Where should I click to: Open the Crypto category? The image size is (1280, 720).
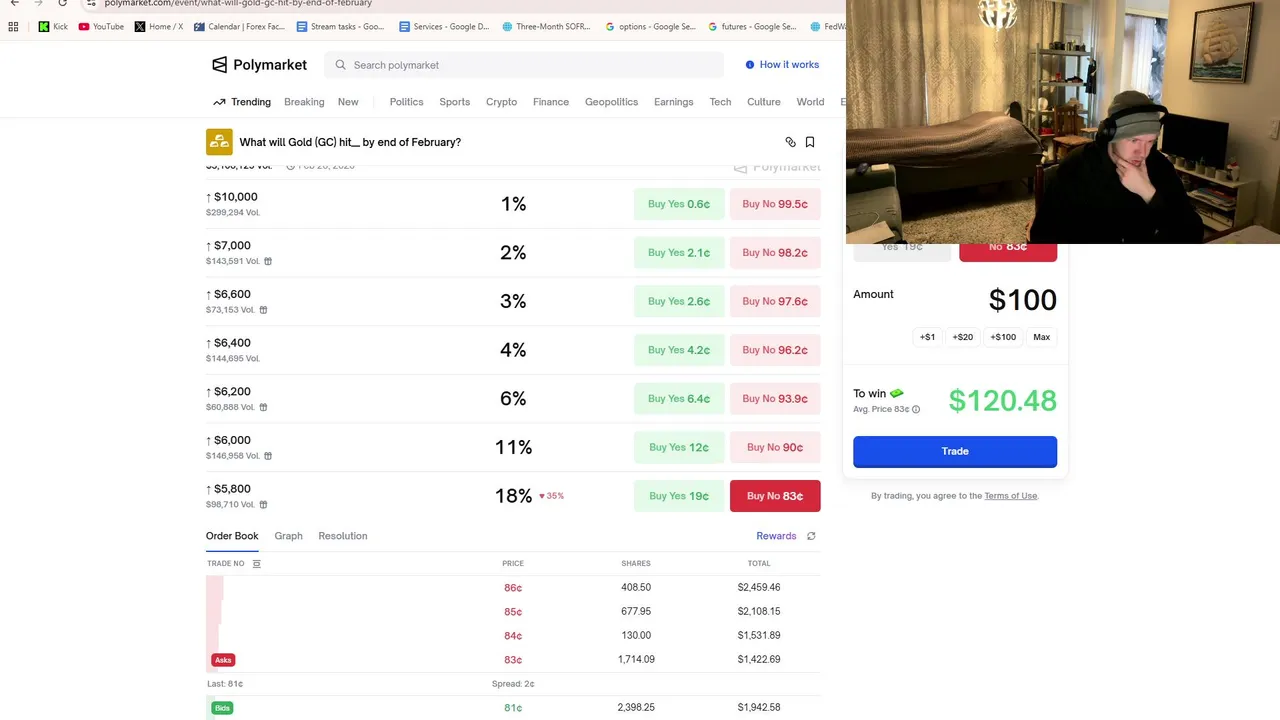point(501,102)
